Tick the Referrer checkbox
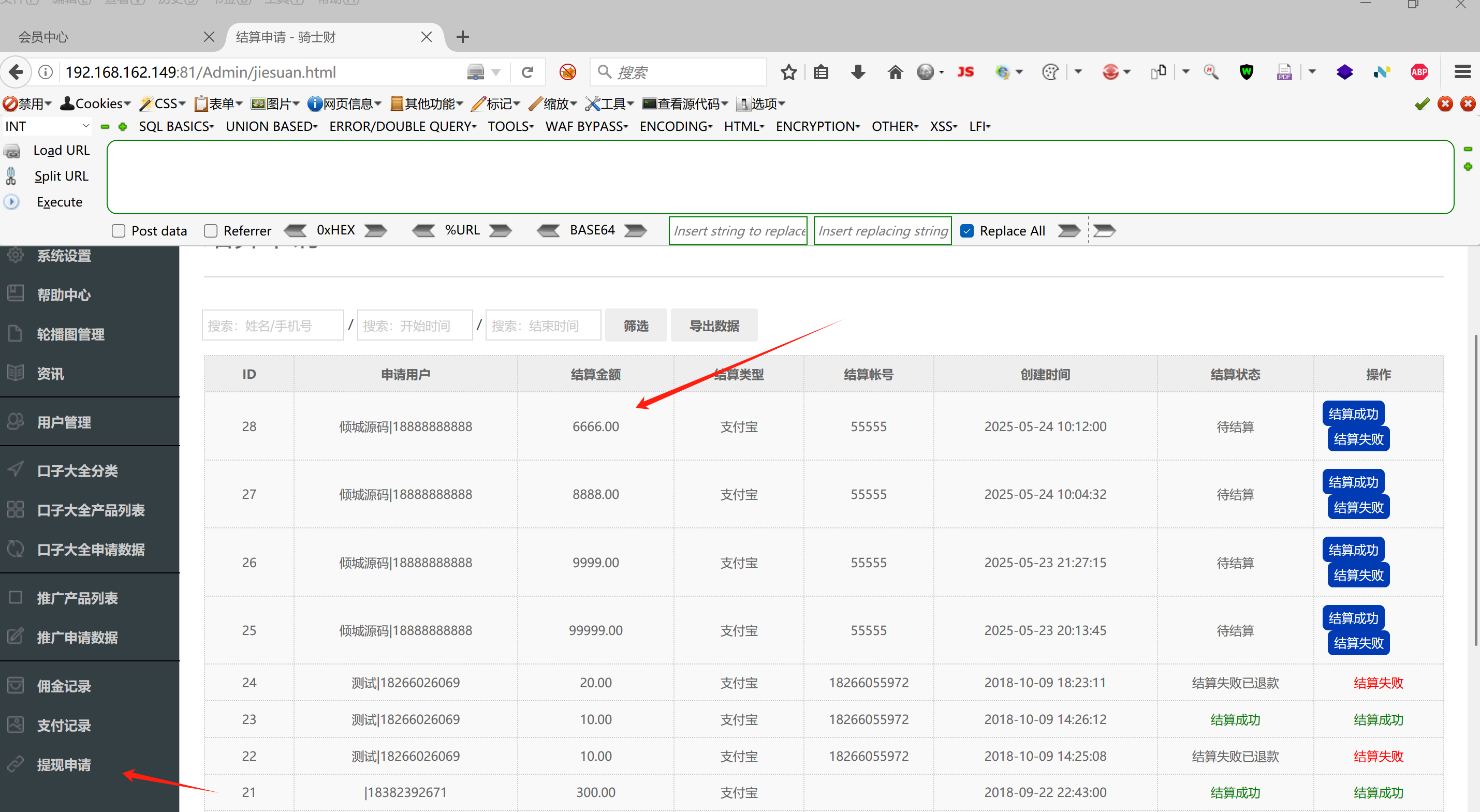1480x812 pixels. [x=211, y=231]
